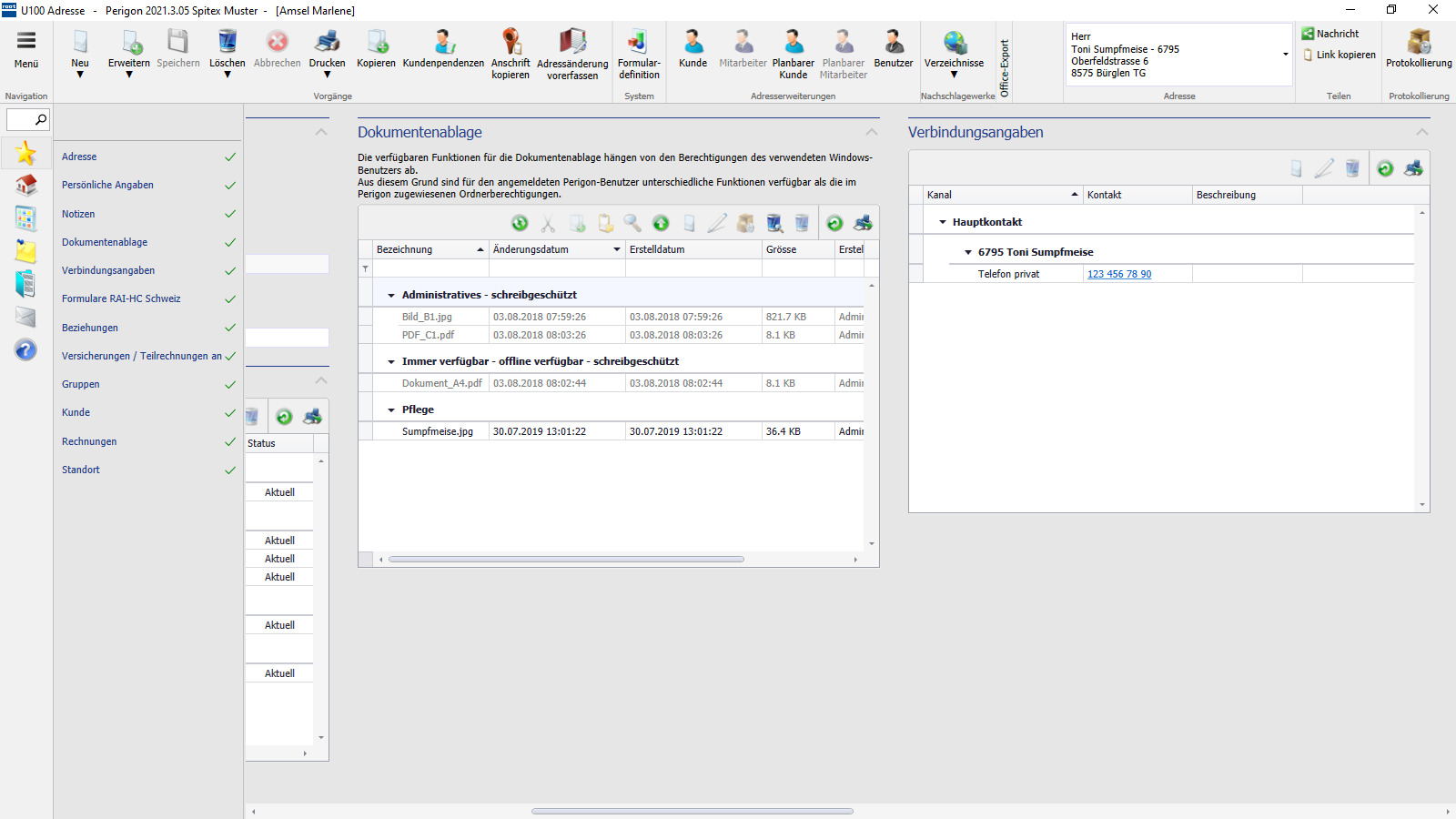
Task: Open the Protokollierung icon
Action: click(1419, 42)
